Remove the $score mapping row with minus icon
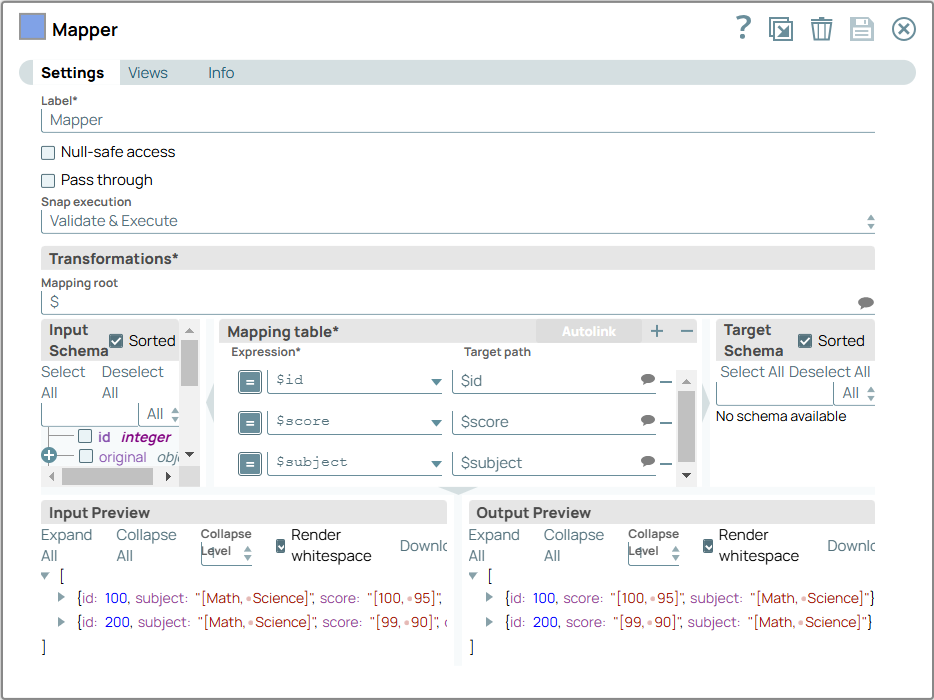The width and height of the screenshot is (934, 700). [x=666, y=422]
